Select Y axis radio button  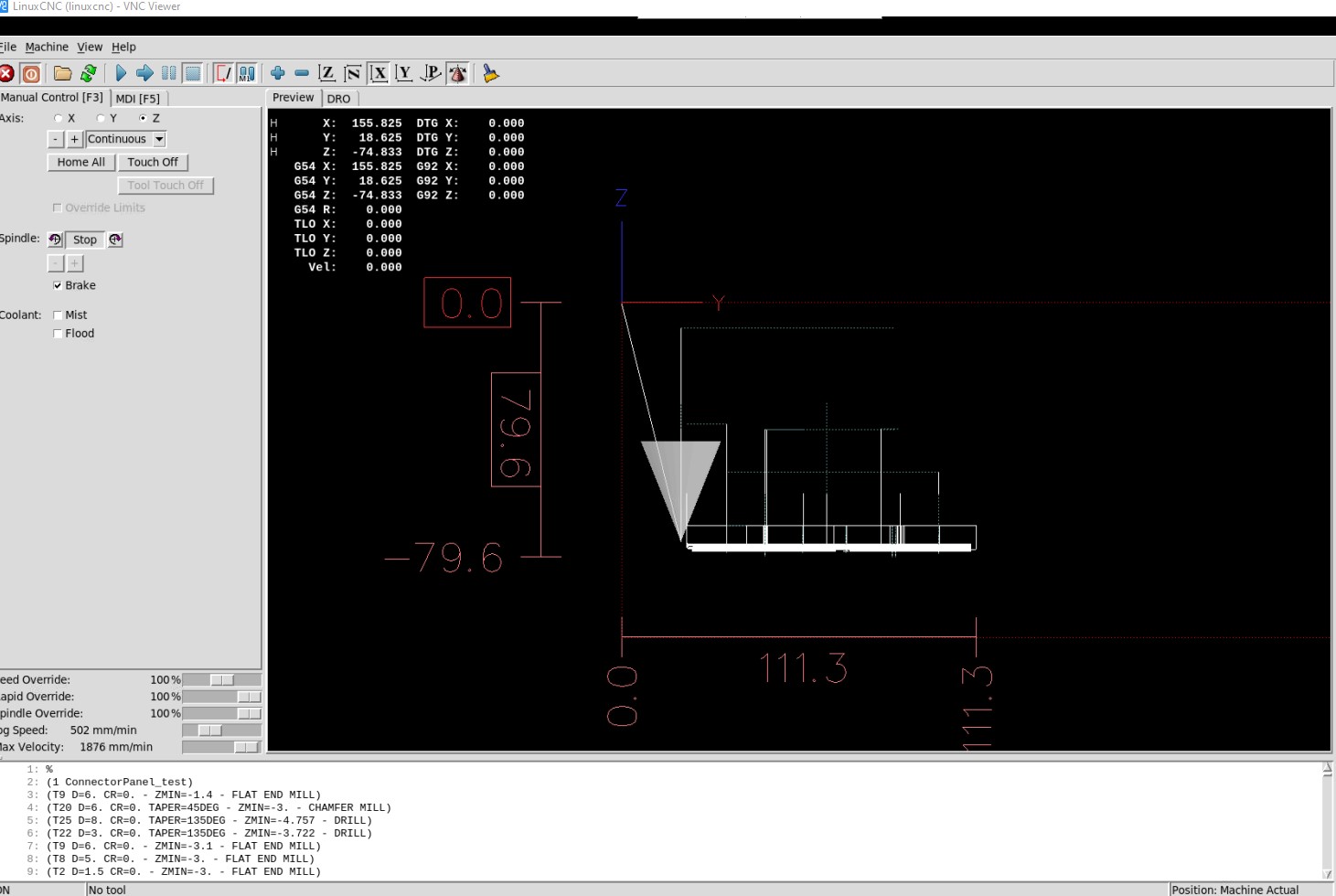tap(101, 118)
